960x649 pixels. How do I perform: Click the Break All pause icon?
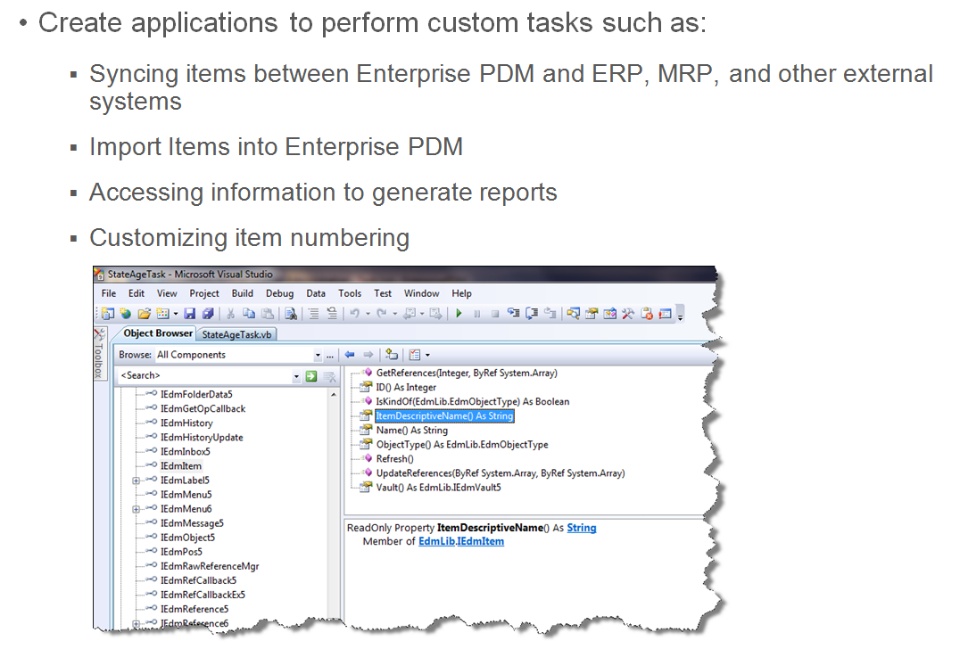point(477,313)
